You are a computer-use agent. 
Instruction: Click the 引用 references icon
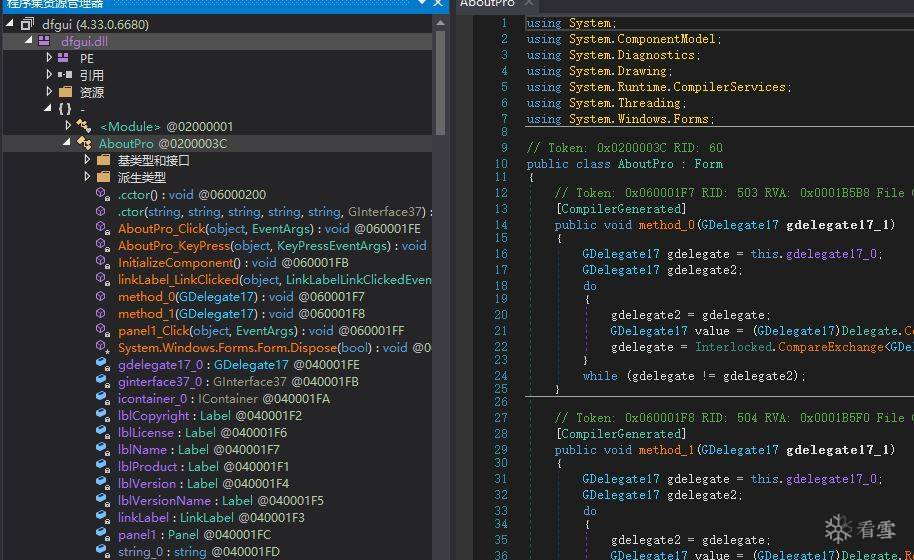(x=65, y=75)
